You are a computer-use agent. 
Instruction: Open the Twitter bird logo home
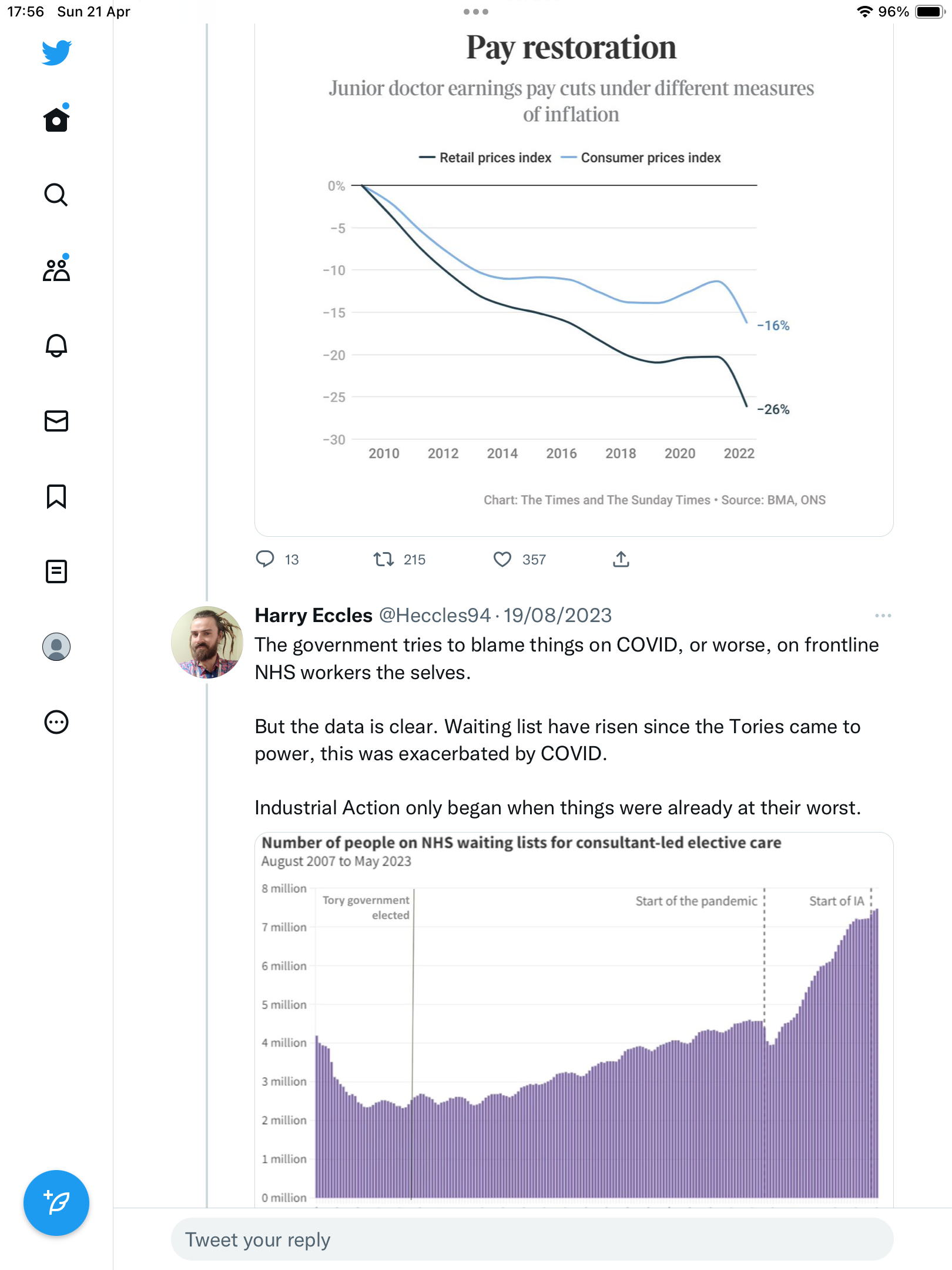56,53
